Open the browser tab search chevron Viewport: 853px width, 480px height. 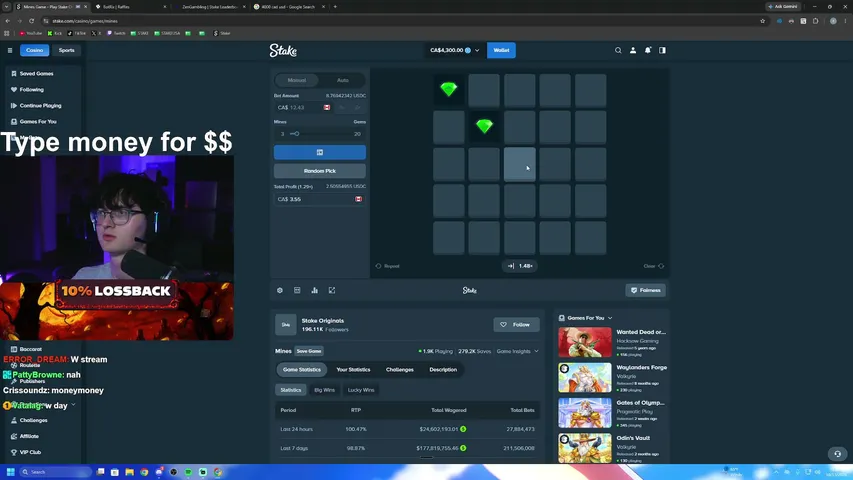pos(7,7)
